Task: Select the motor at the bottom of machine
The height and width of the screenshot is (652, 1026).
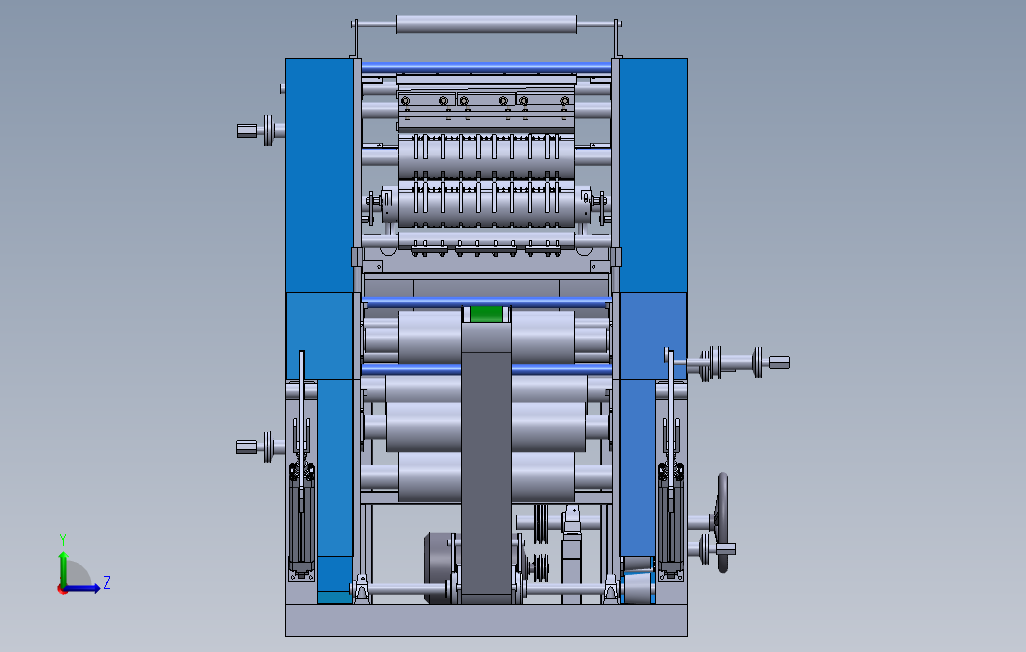Action: pyautogui.click(x=441, y=567)
